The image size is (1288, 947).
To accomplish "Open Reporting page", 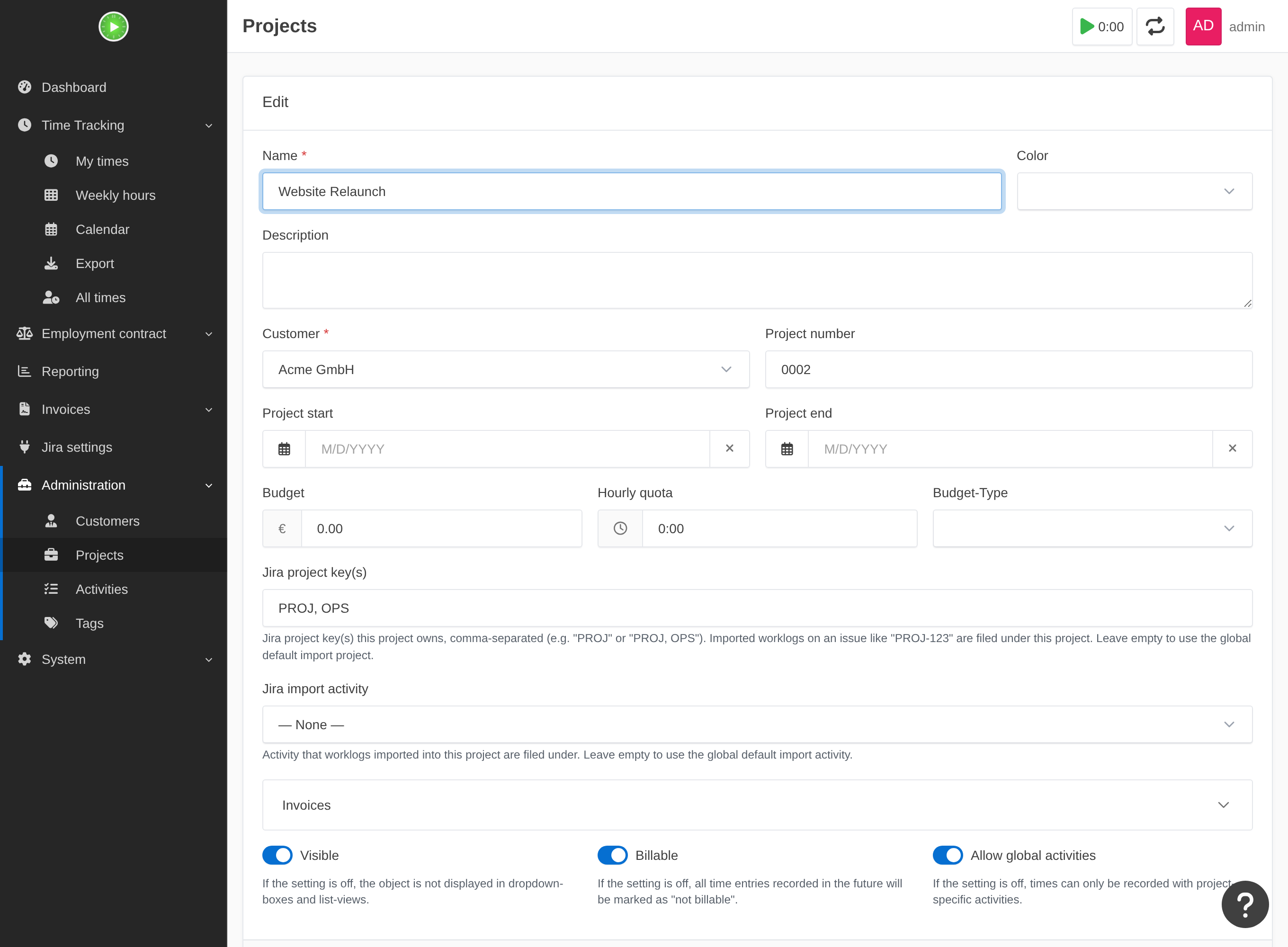I will [x=114, y=372].
